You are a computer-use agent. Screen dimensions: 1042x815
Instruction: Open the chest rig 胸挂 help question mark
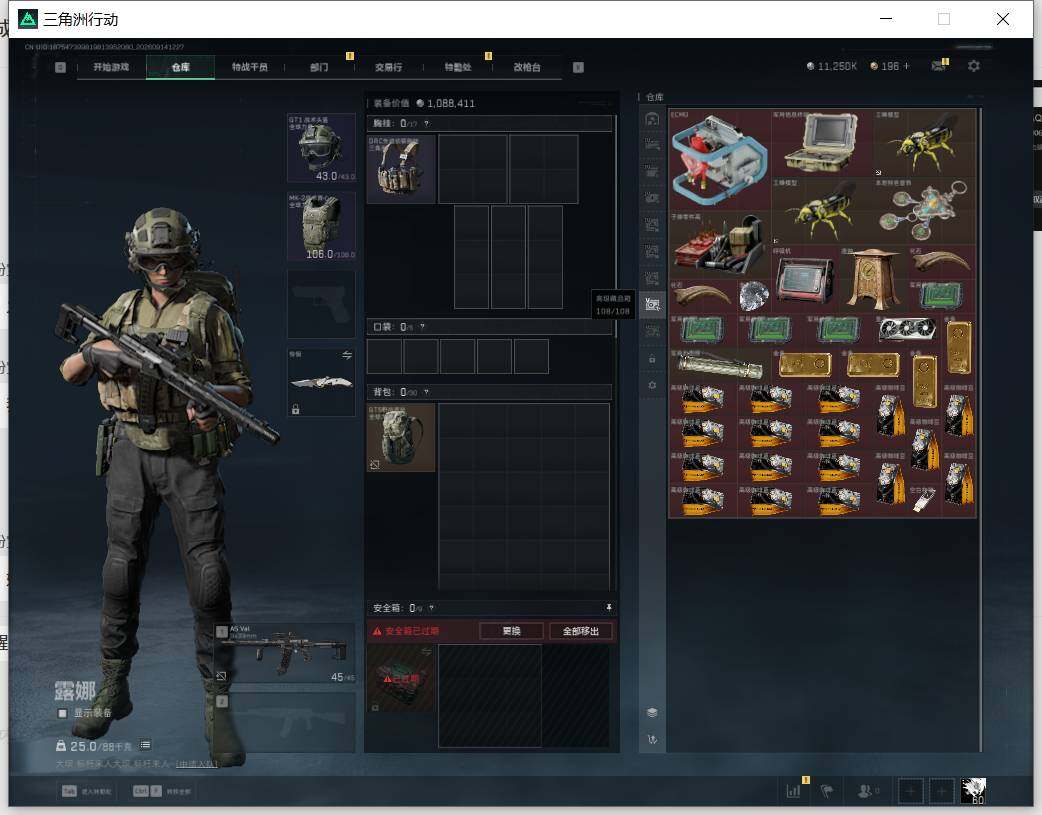pos(427,124)
